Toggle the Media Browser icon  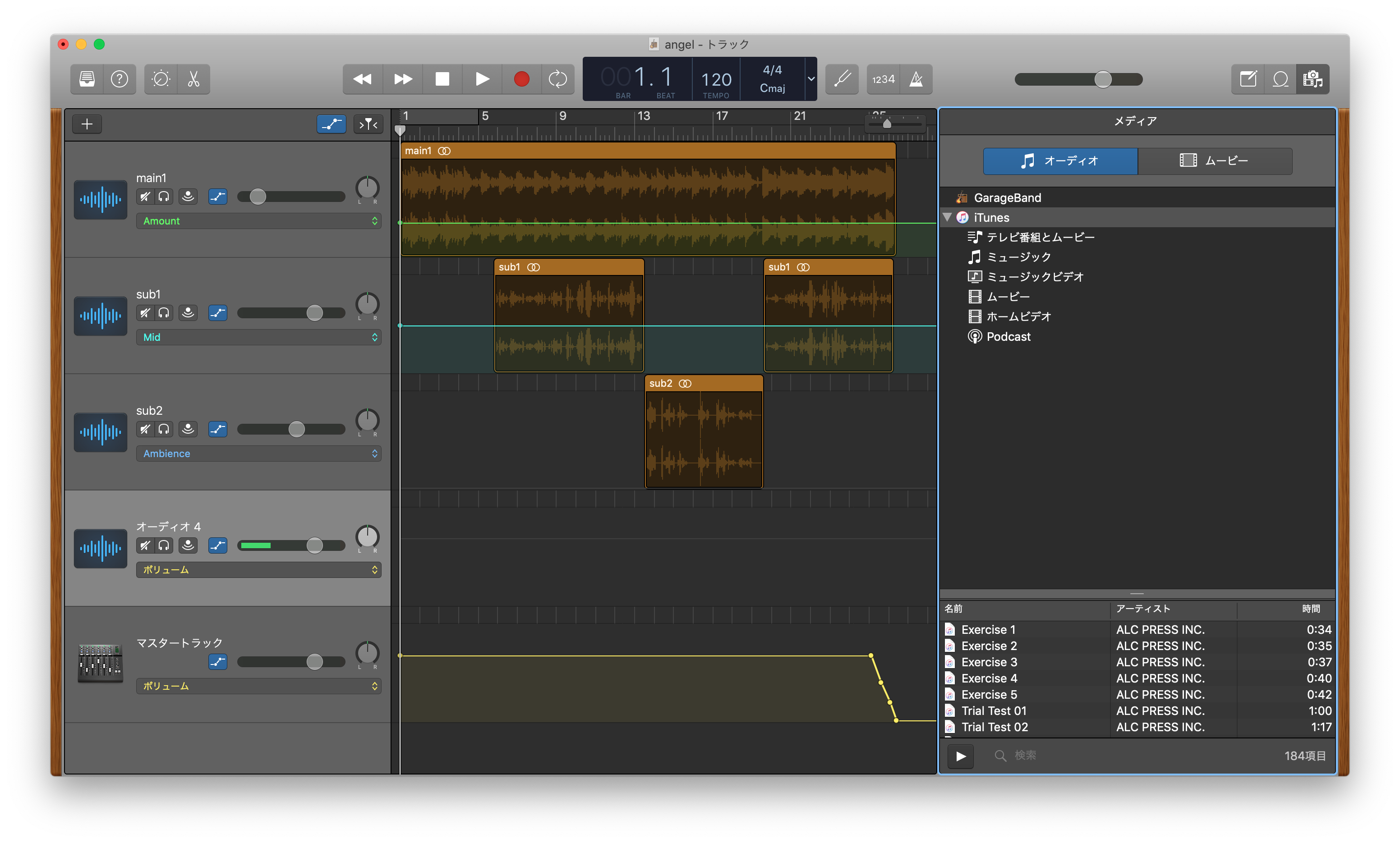pyautogui.click(x=1312, y=79)
